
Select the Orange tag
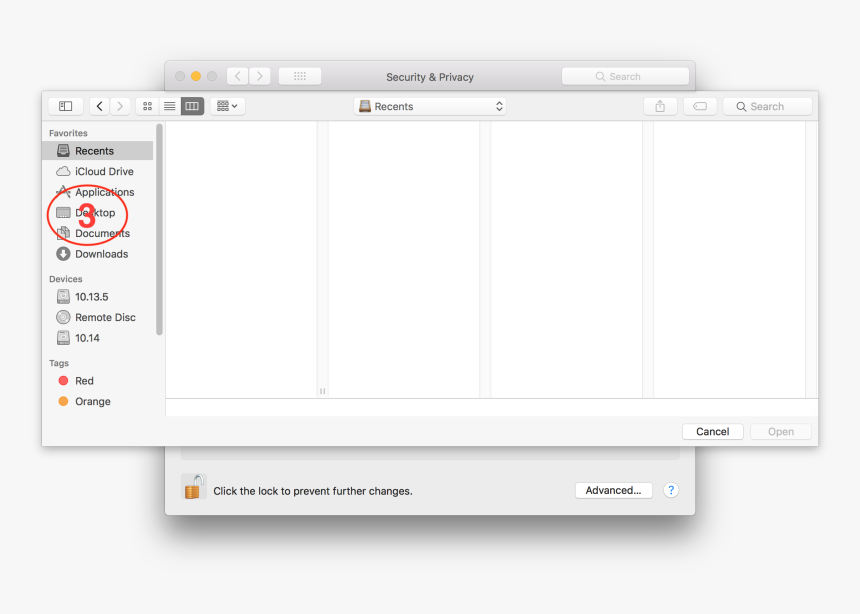pos(91,401)
